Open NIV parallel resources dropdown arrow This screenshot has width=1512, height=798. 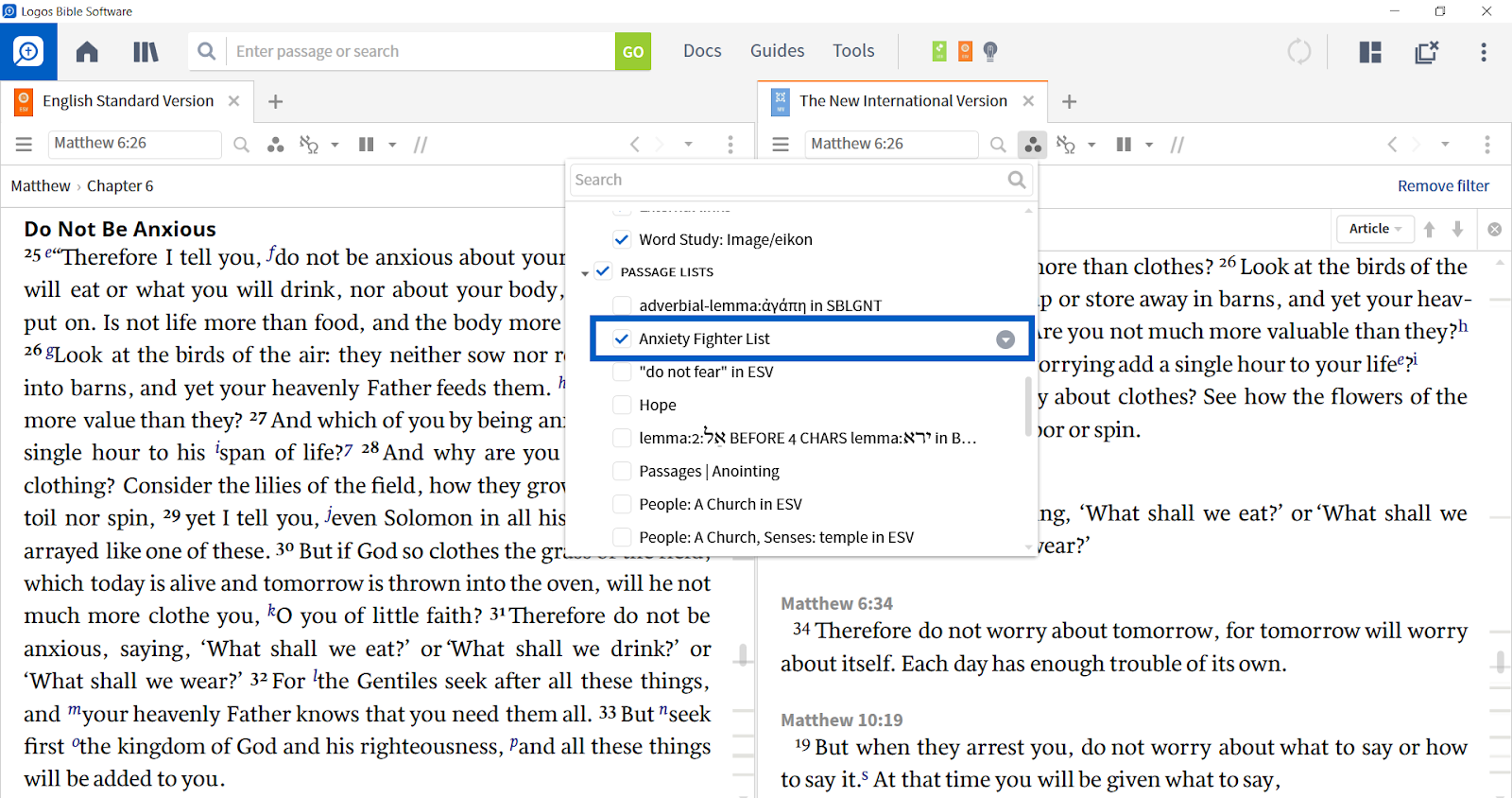(x=1149, y=145)
